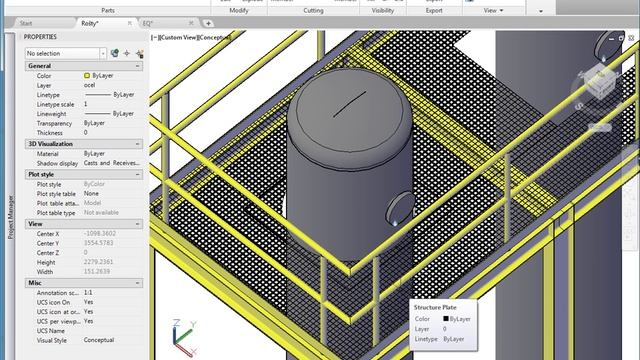Click the Thickness value 0

85,132
